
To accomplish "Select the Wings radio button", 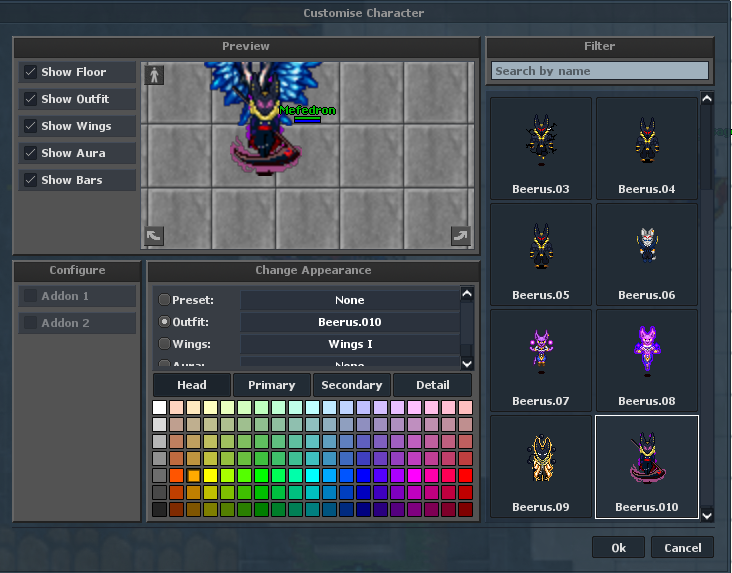I will [x=164, y=344].
